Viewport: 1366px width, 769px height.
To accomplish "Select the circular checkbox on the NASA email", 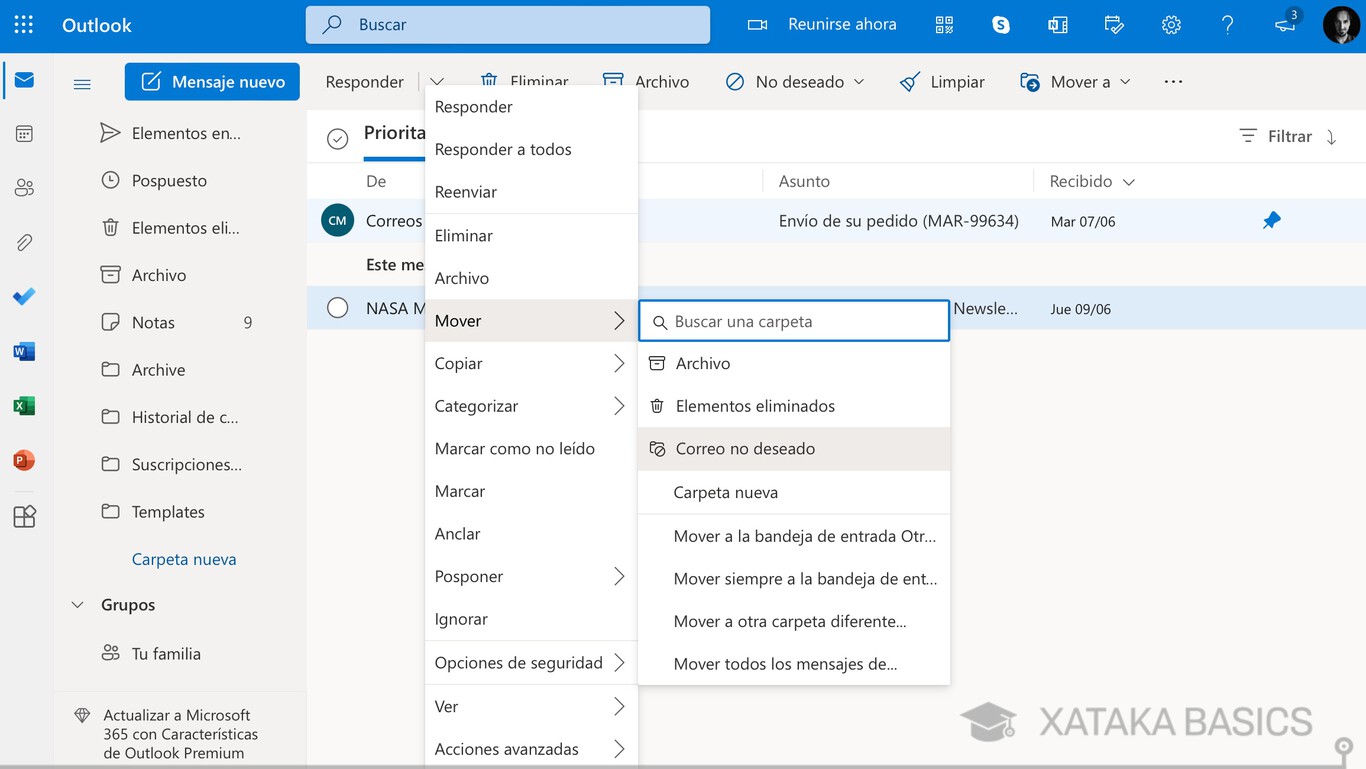I will (336, 308).
